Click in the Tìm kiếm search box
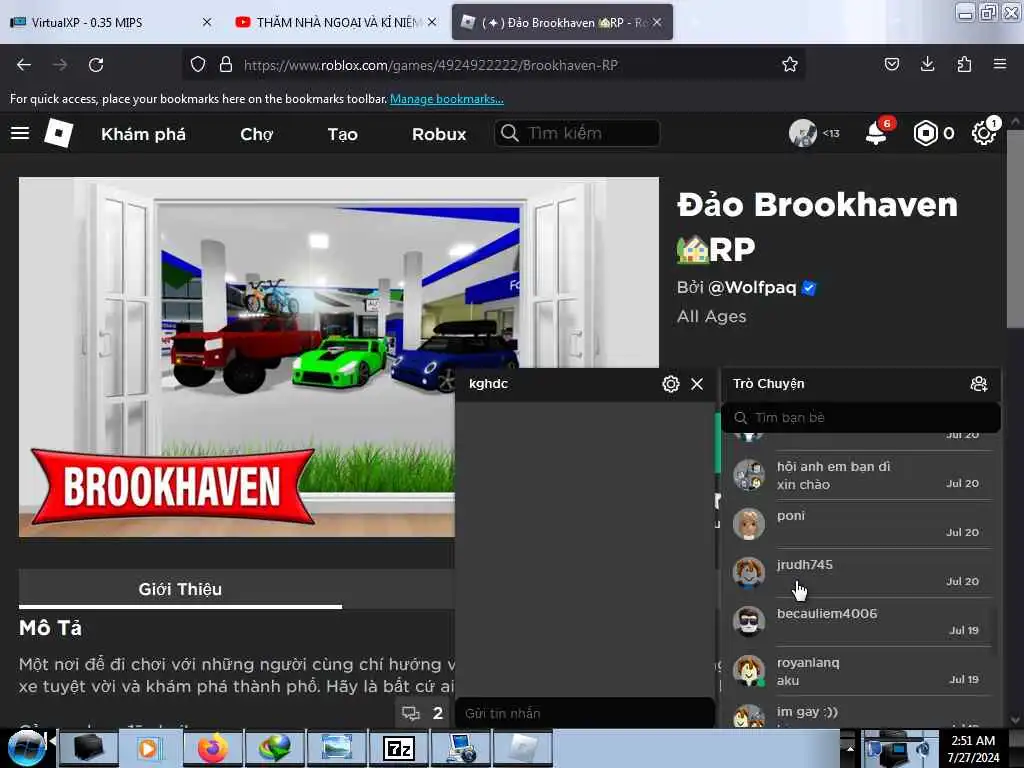Screen dimensions: 1024x768 [x=577, y=133]
